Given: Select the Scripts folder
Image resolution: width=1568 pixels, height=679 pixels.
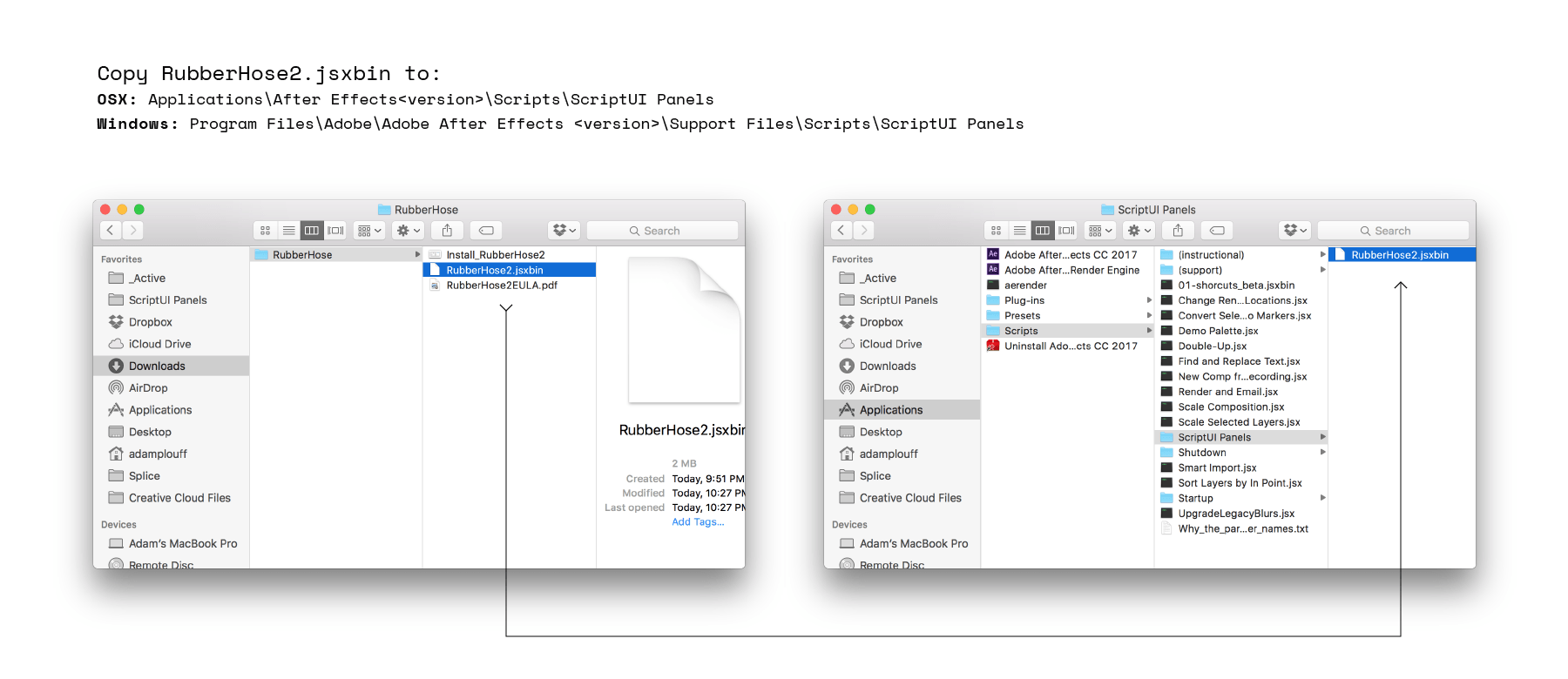Looking at the screenshot, I should tap(1068, 332).
